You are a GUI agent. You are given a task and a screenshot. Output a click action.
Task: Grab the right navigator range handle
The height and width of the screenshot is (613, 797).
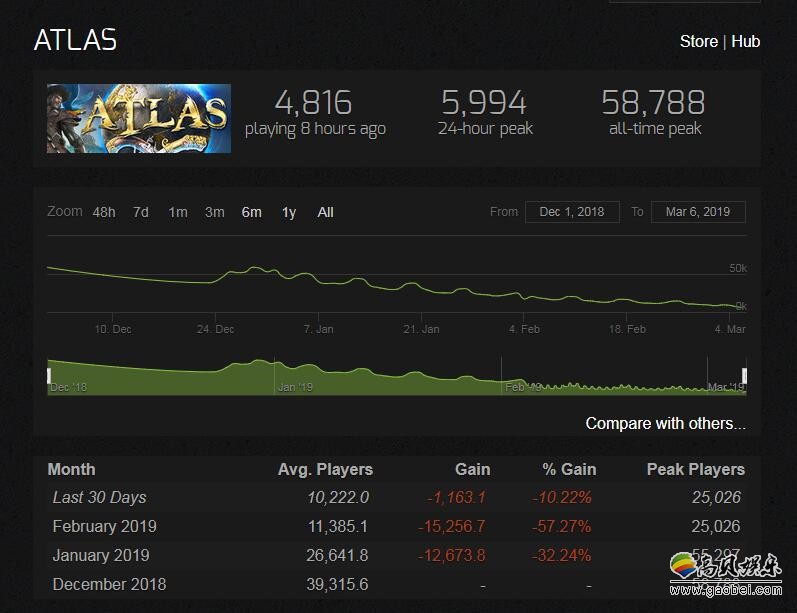(744, 376)
